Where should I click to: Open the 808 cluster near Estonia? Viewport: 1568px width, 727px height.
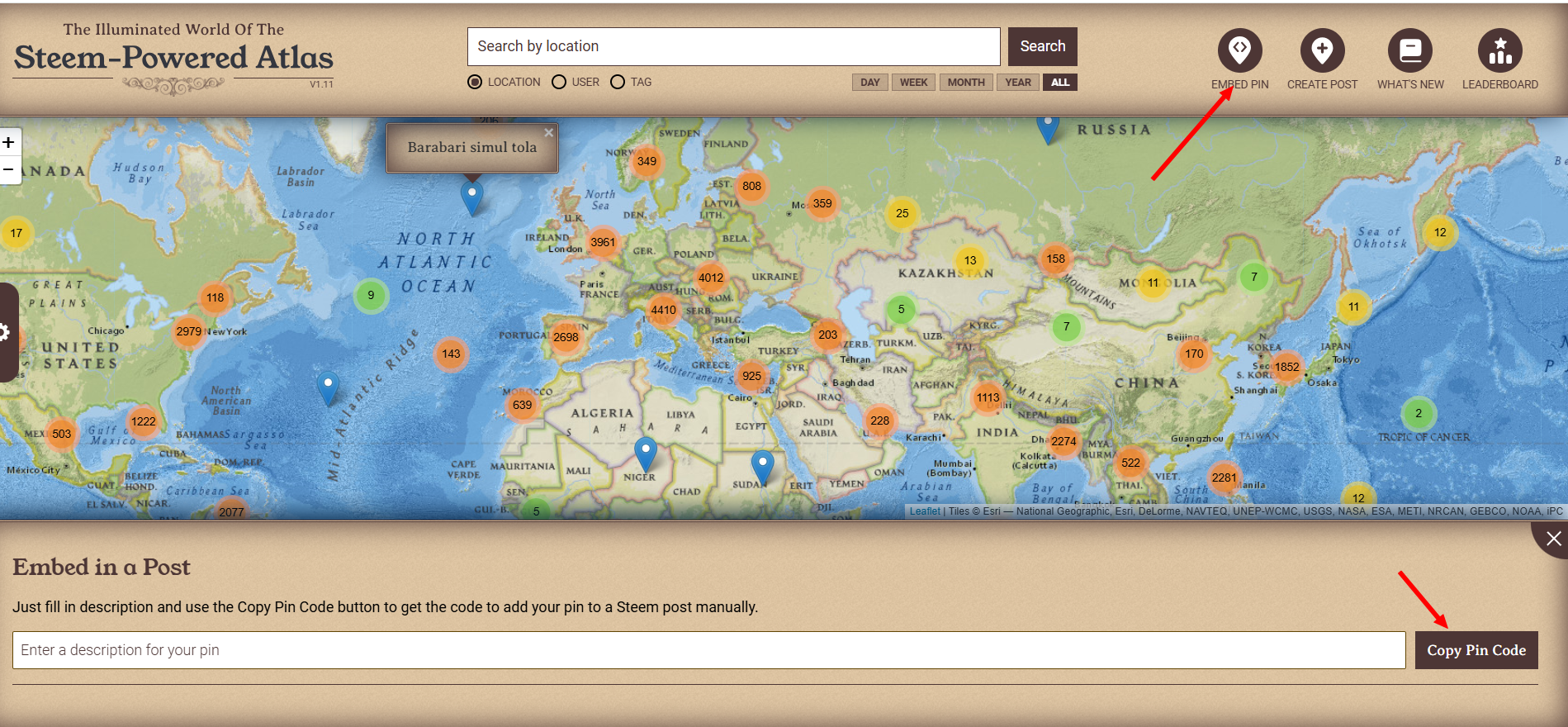(751, 186)
